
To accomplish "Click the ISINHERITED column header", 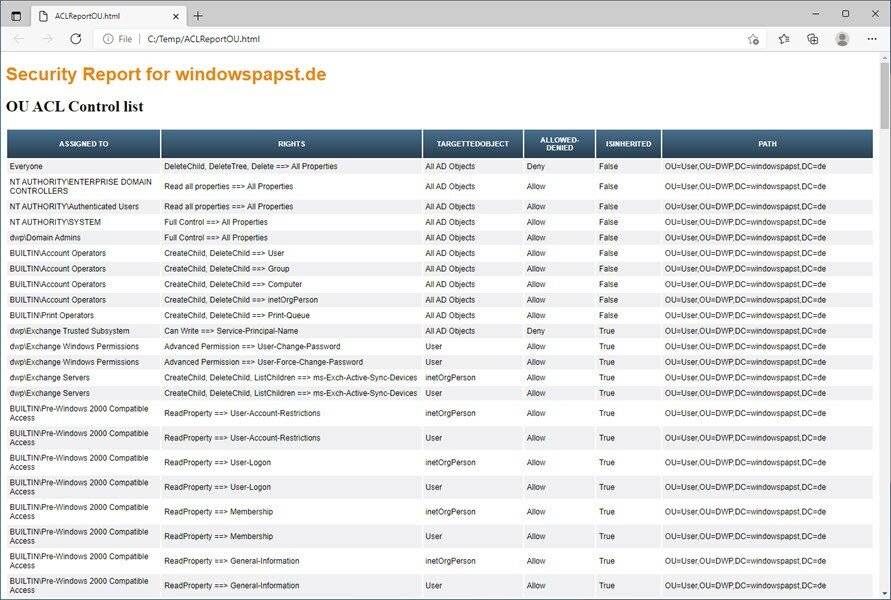I will point(628,144).
